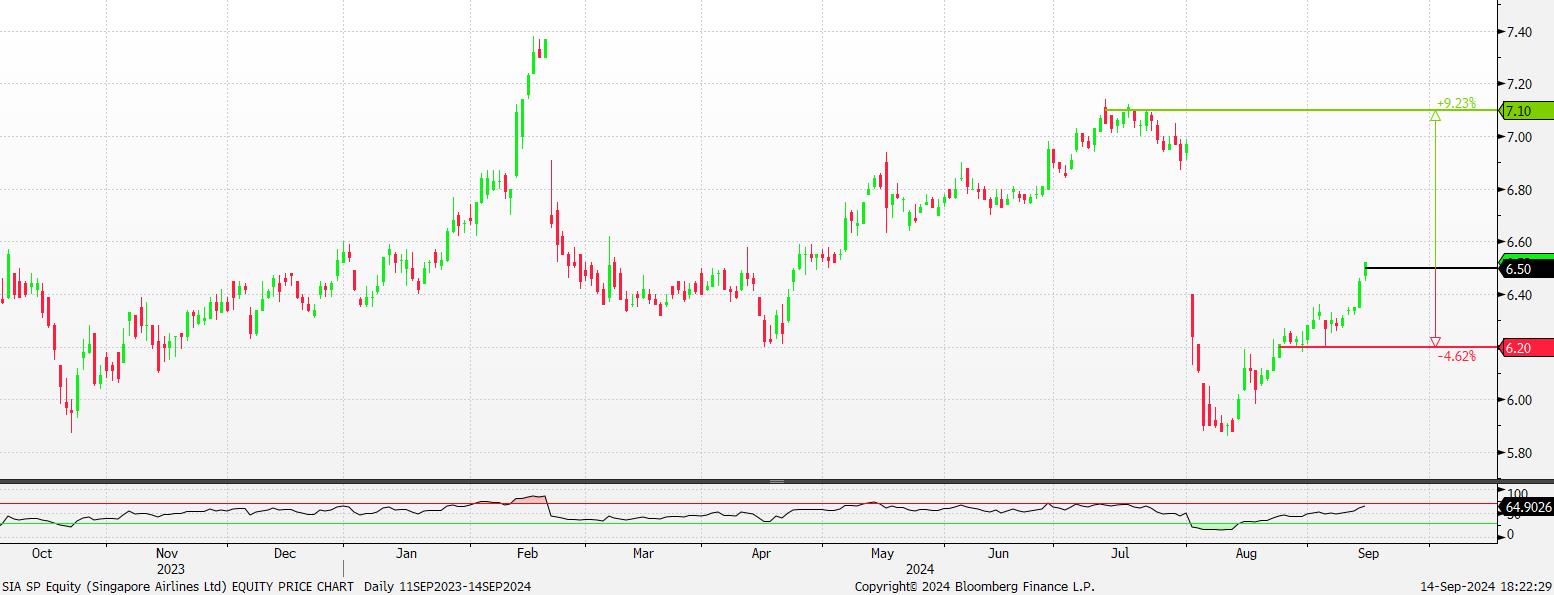The width and height of the screenshot is (1554, 595).
Task: Click the red downward stop arrow marker
Action: click(x=1436, y=341)
